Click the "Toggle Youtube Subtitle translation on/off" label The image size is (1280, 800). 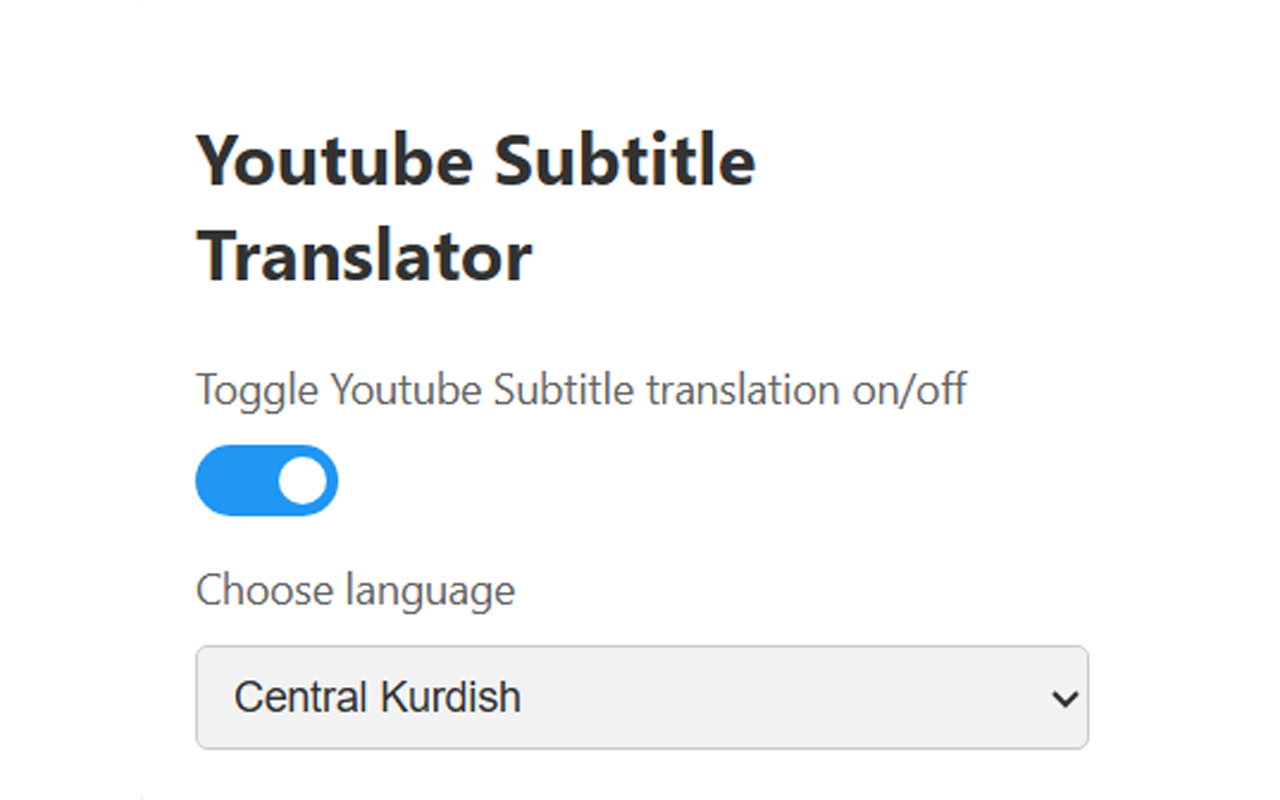click(x=580, y=389)
